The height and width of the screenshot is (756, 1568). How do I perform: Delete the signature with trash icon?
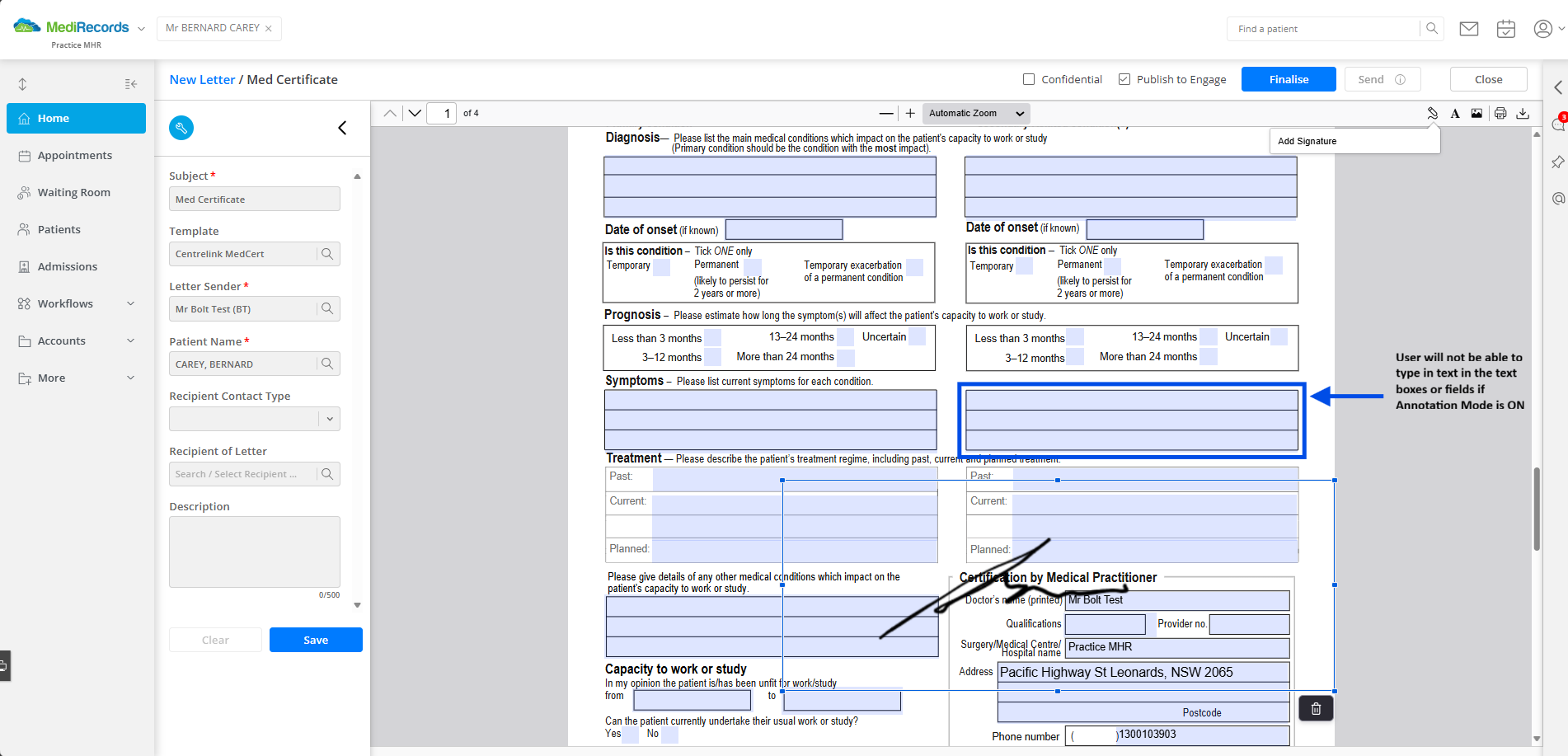tap(1316, 708)
